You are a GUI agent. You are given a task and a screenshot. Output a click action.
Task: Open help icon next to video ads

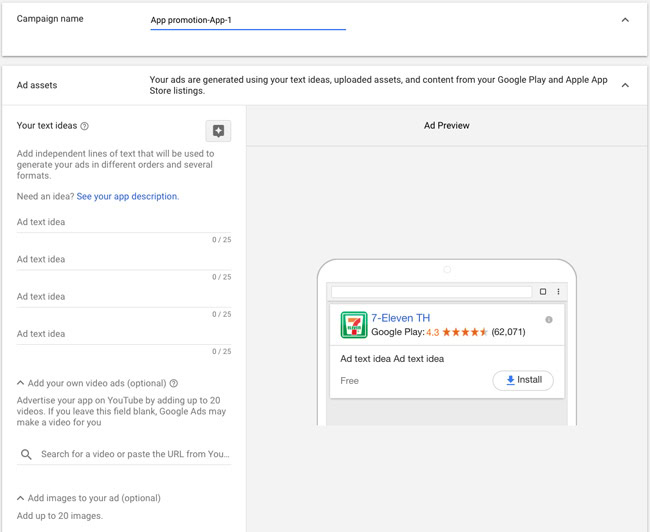pyautogui.click(x=174, y=383)
